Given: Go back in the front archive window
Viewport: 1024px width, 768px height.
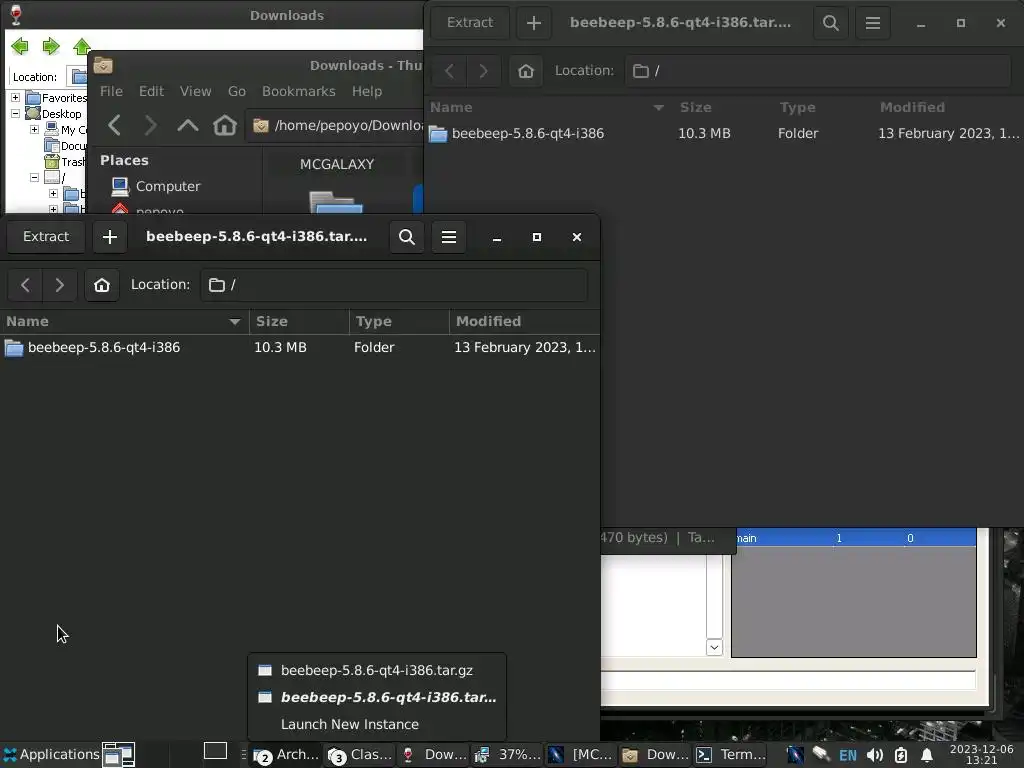Looking at the screenshot, I should click(25, 285).
